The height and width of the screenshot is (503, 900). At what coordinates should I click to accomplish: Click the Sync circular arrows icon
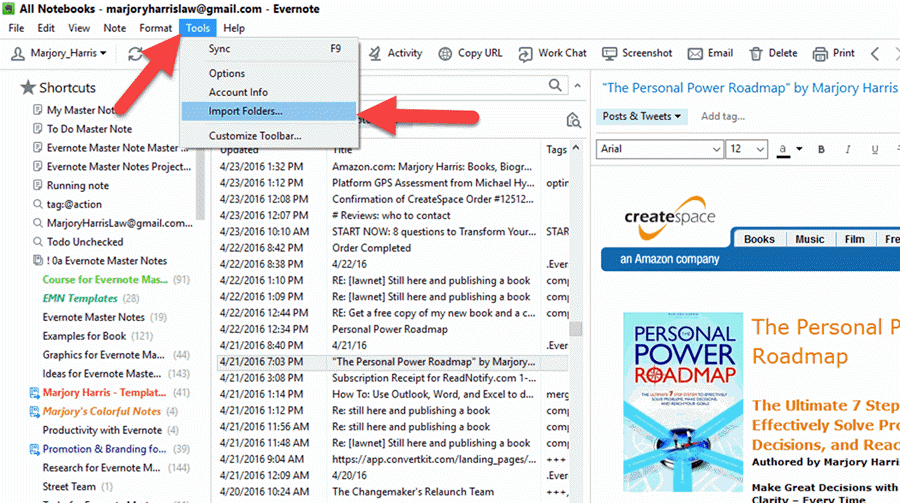click(135, 54)
